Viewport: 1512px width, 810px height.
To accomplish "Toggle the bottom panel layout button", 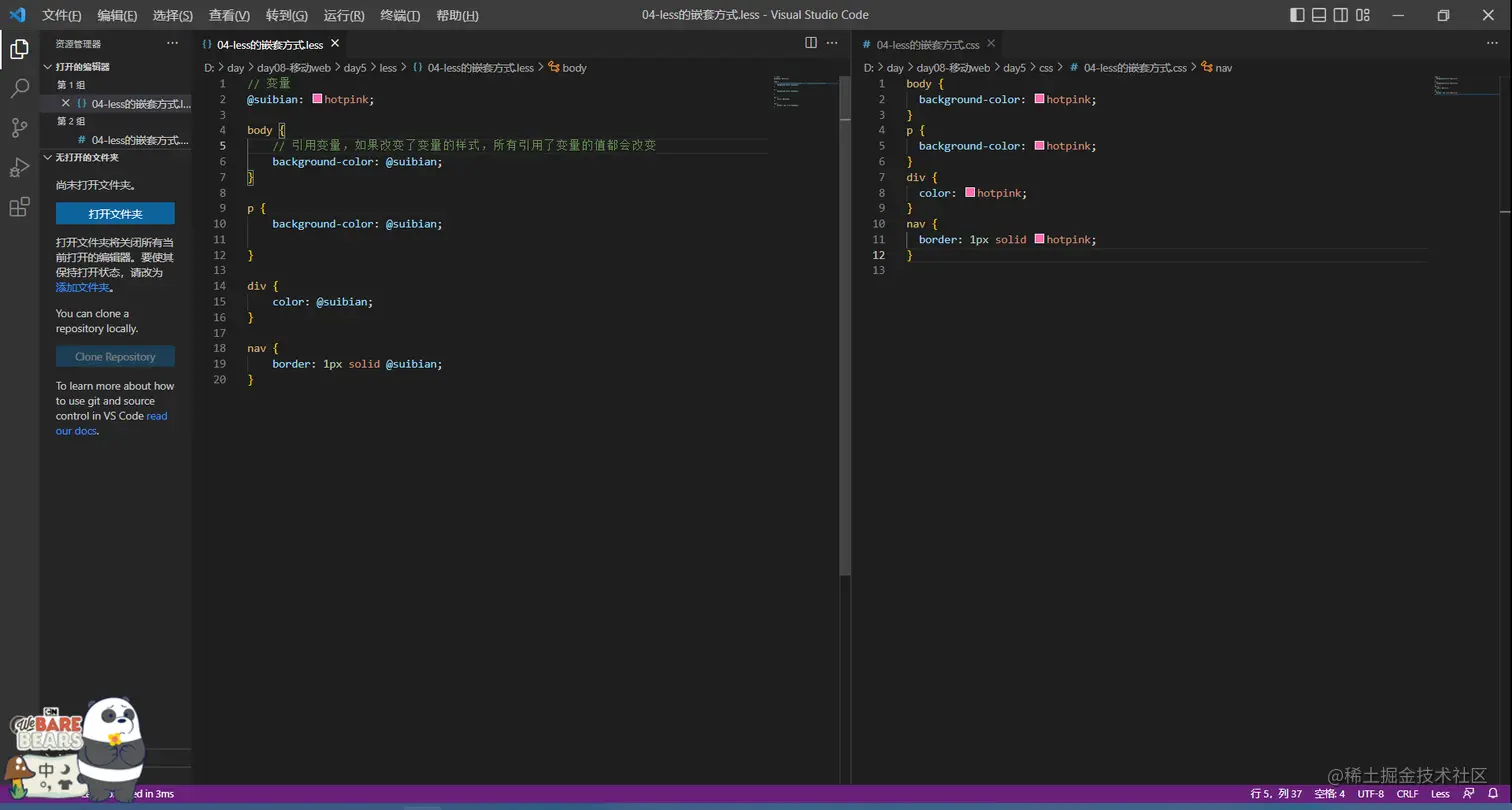I will point(1319,15).
